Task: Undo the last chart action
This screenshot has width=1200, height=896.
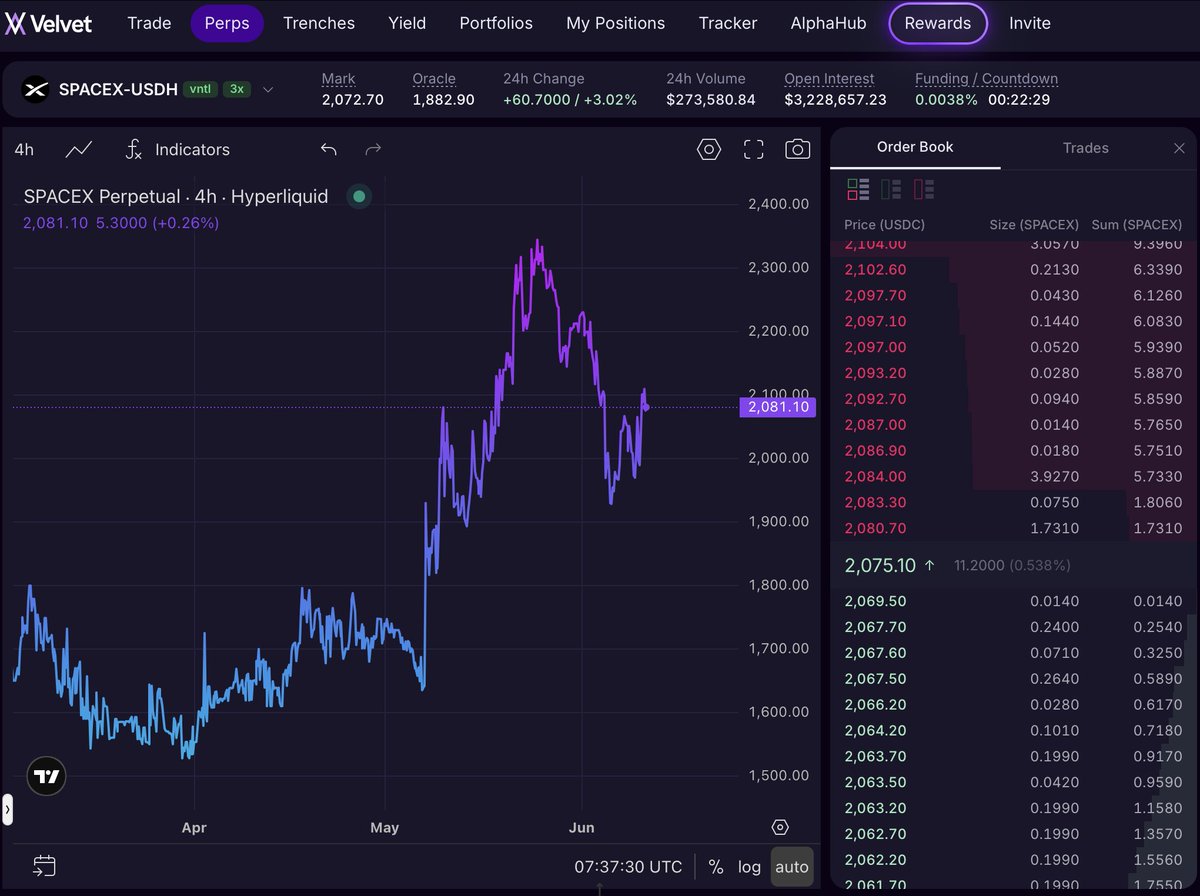Action: point(328,149)
